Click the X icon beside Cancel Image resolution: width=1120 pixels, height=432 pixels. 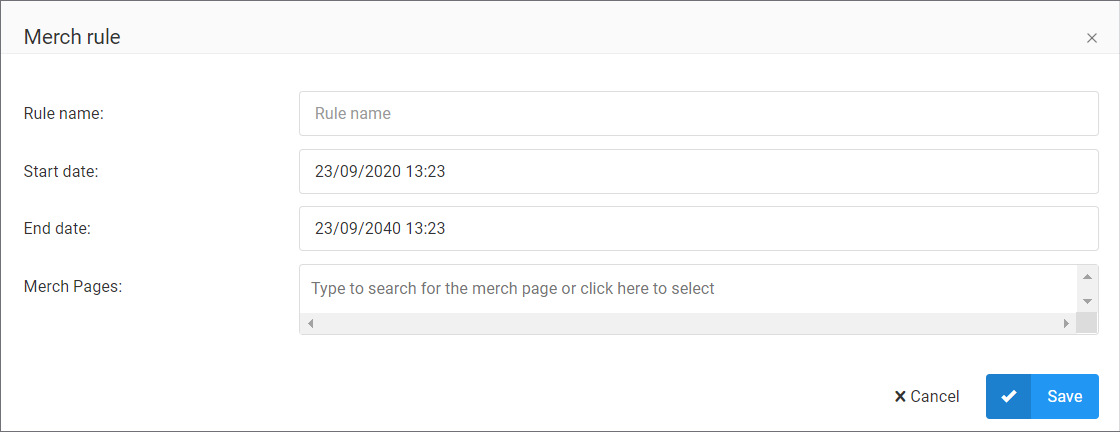(x=900, y=396)
